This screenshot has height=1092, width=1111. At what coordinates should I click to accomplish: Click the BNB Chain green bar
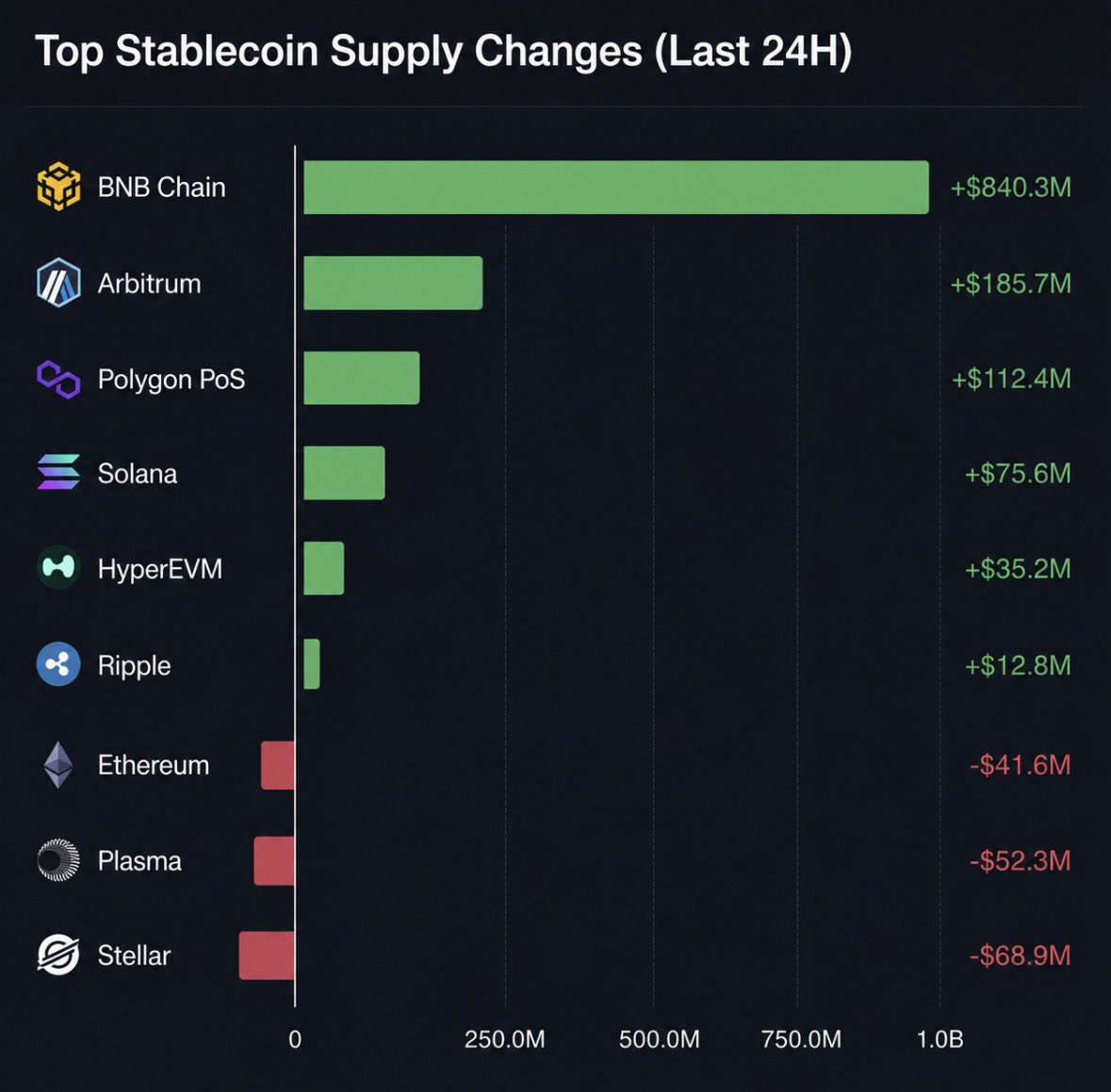(615, 187)
